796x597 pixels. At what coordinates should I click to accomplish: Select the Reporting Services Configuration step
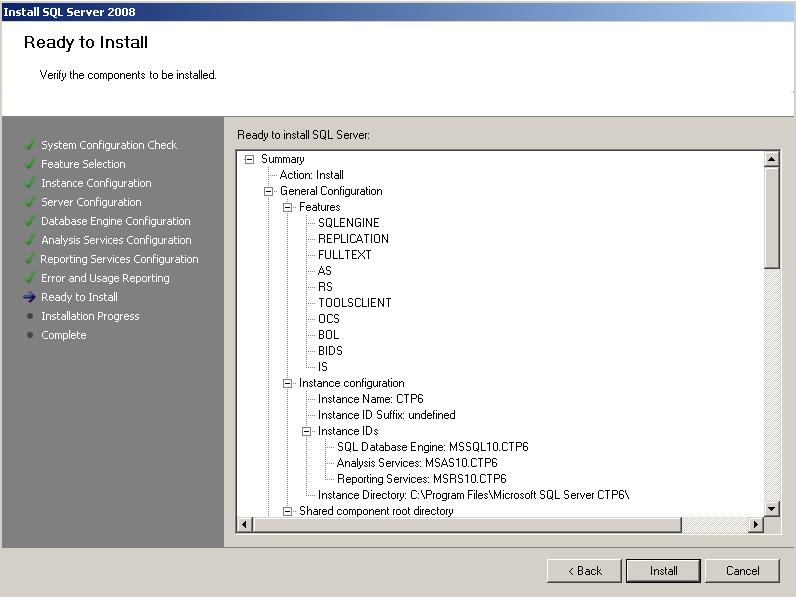point(119,259)
